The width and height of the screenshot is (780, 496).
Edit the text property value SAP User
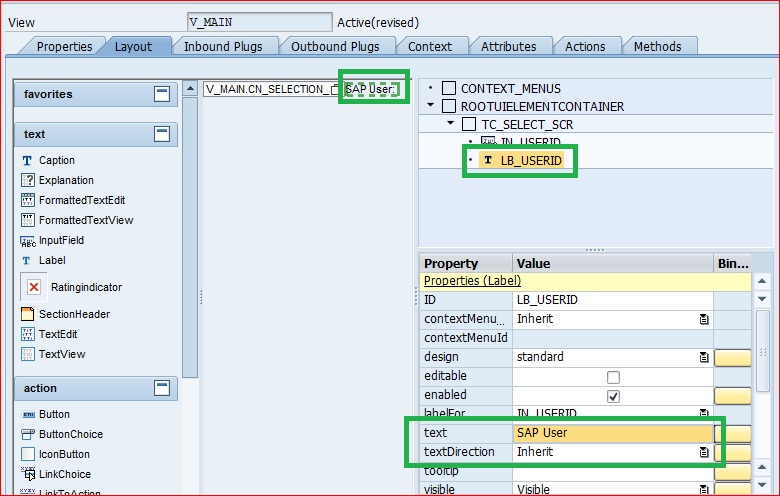(x=612, y=433)
